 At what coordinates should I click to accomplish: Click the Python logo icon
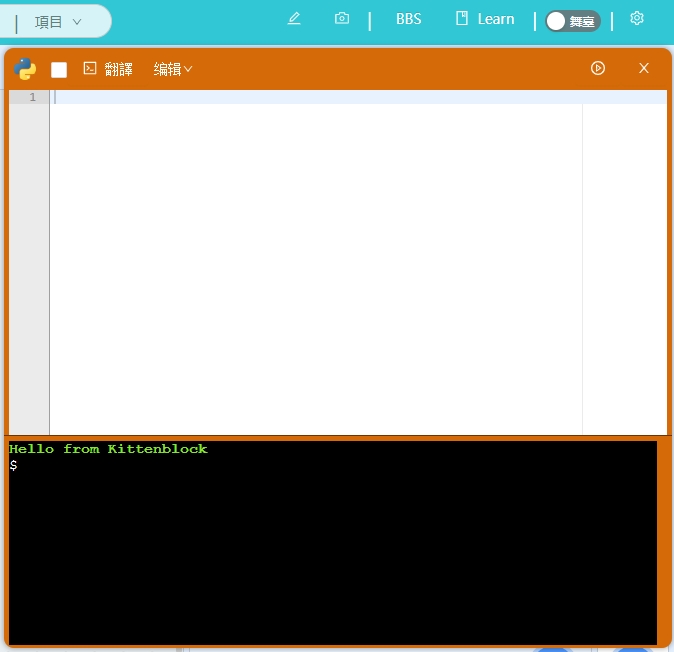(26, 69)
